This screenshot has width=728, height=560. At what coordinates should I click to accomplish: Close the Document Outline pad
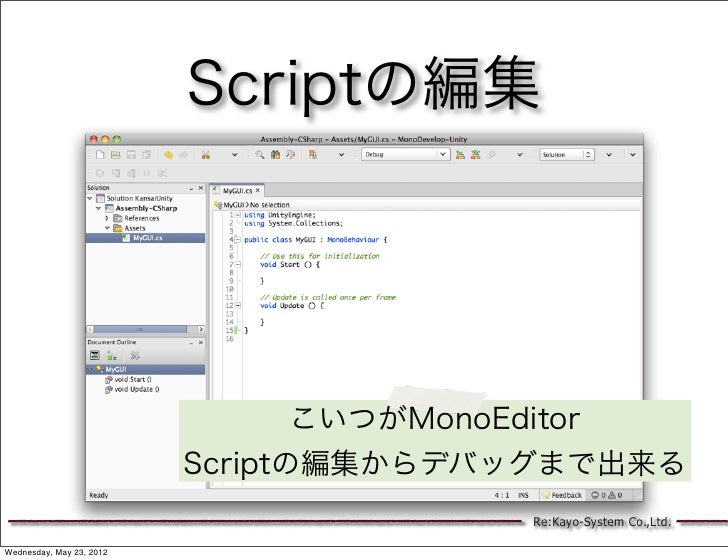point(201,342)
